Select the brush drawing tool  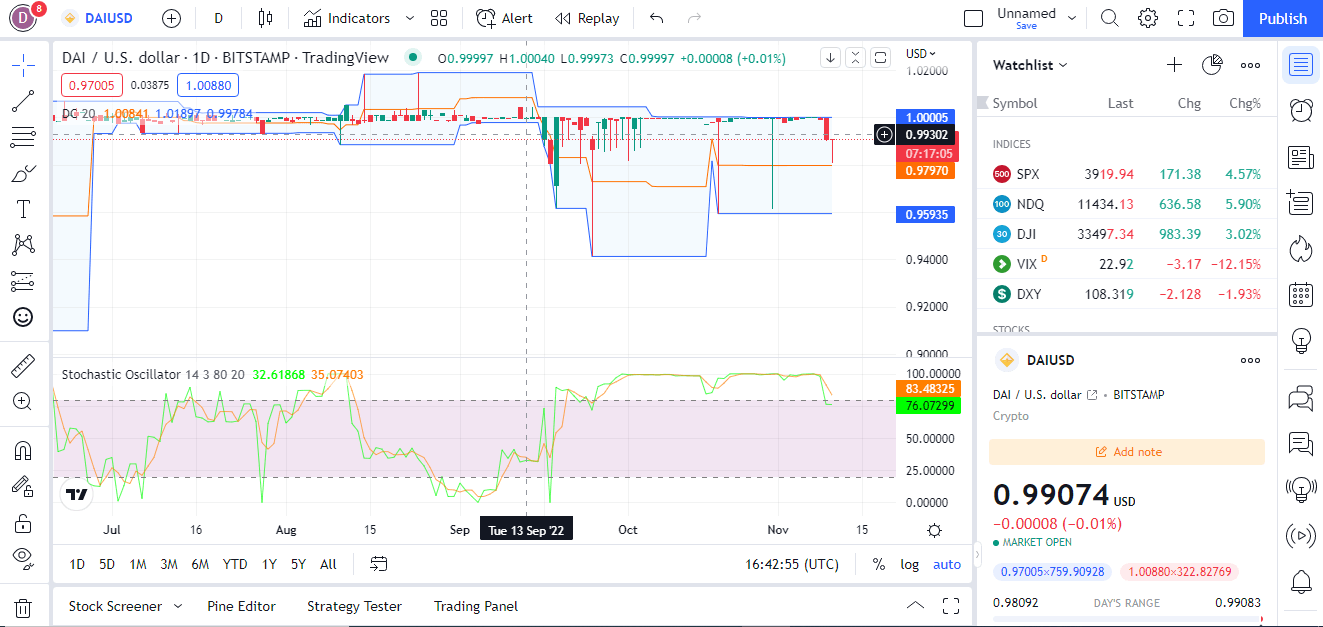pyautogui.click(x=23, y=173)
